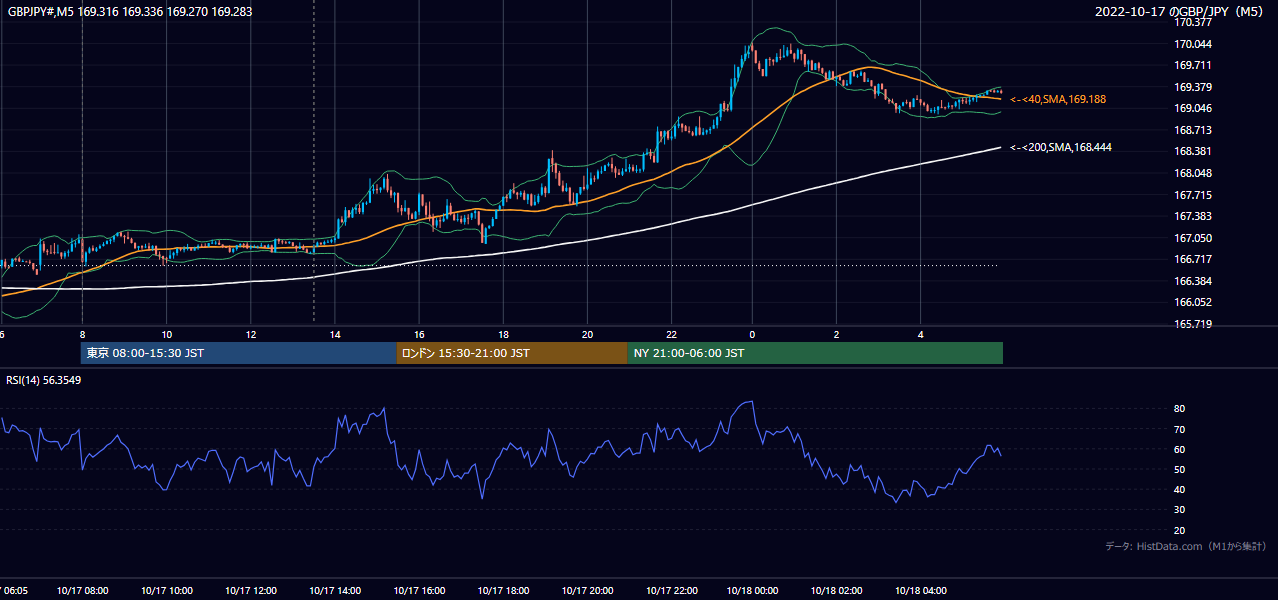Click the 10/17 10:00 date label
The image size is (1278, 600).
tap(166, 591)
